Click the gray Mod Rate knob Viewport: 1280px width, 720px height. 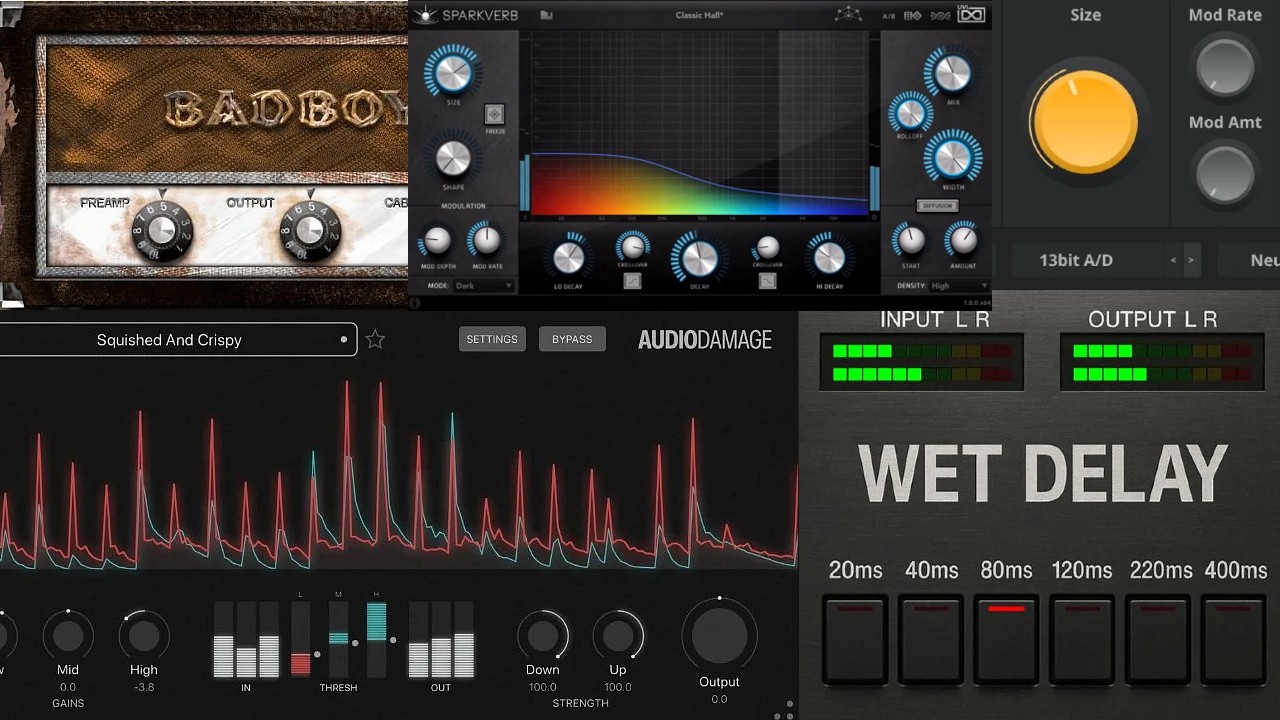click(1225, 67)
